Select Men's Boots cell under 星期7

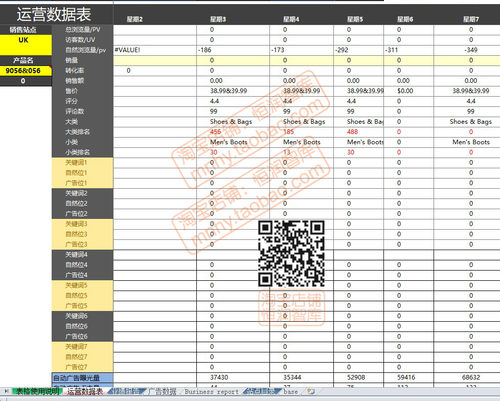[x=467, y=142]
